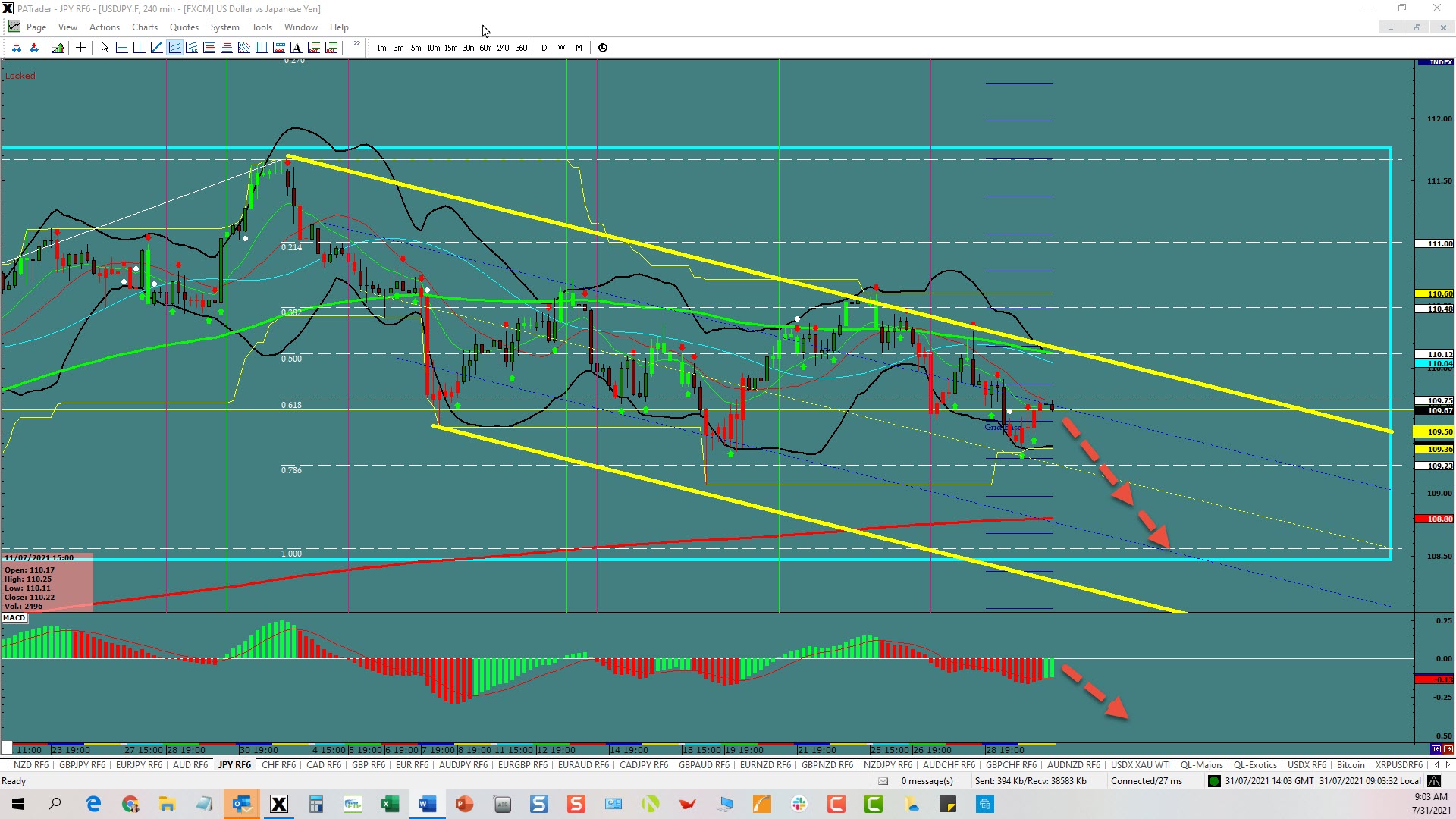Viewport: 1456px width, 819px height.
Task: Switch to the NZD RF6 tab
Action: click(x=31, y=765)
